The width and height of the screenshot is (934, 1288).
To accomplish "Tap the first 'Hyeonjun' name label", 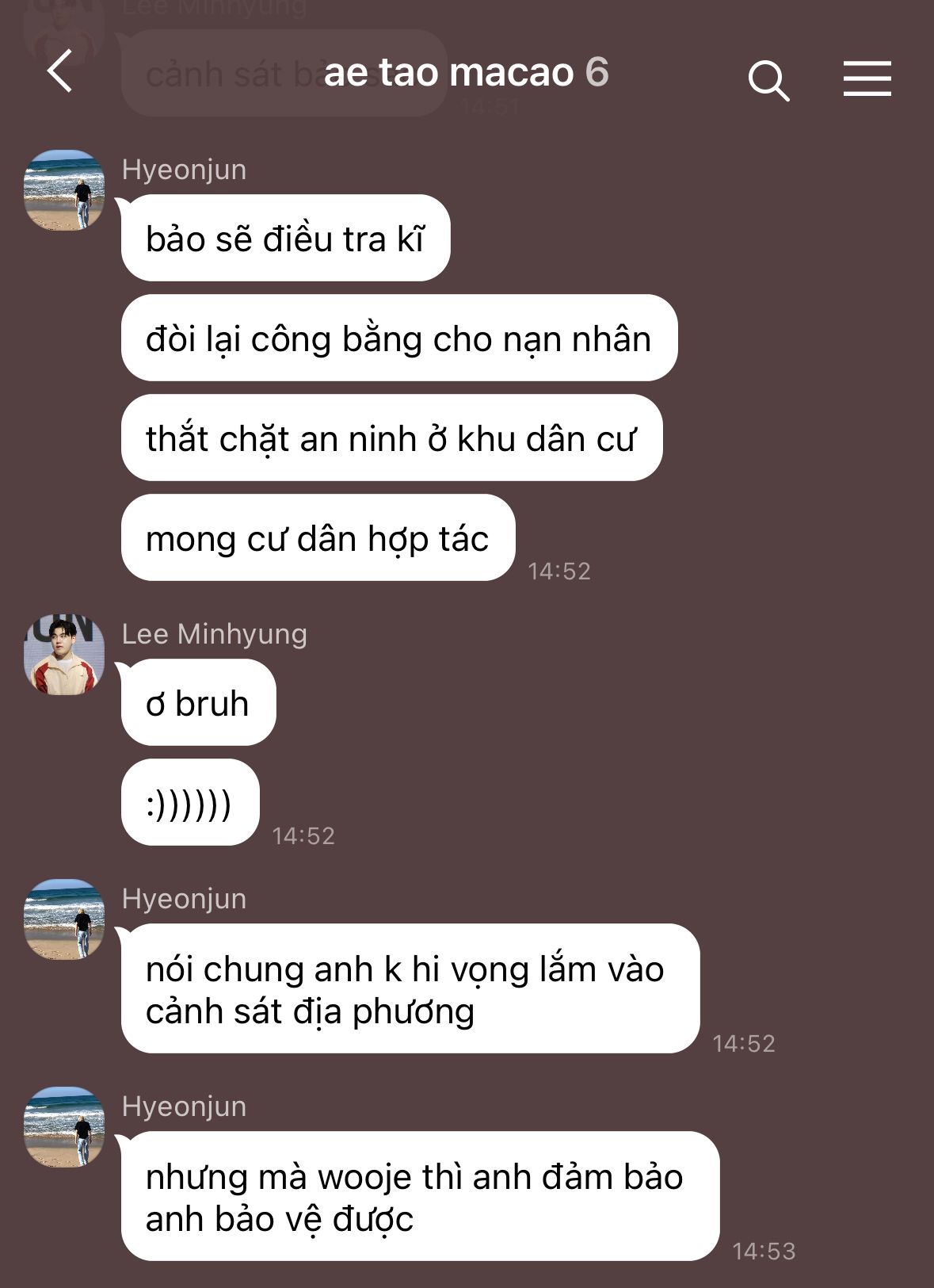I will point(184,170).
